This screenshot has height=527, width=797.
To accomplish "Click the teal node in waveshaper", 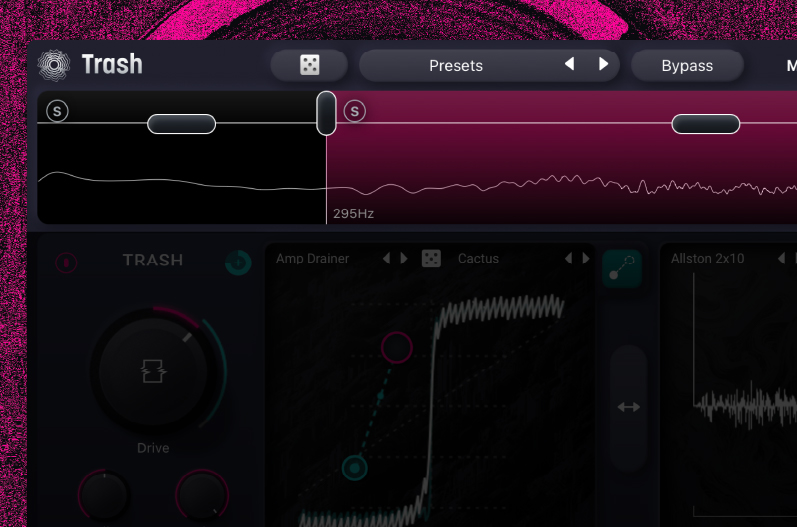I will coord(354,468).
